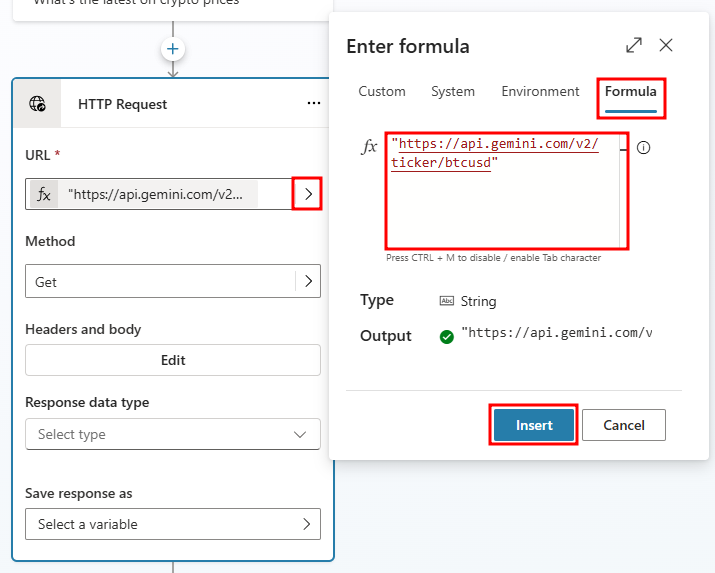Expand the formula panel to full size
The image size is (715, 573).
tap(634, 45)
